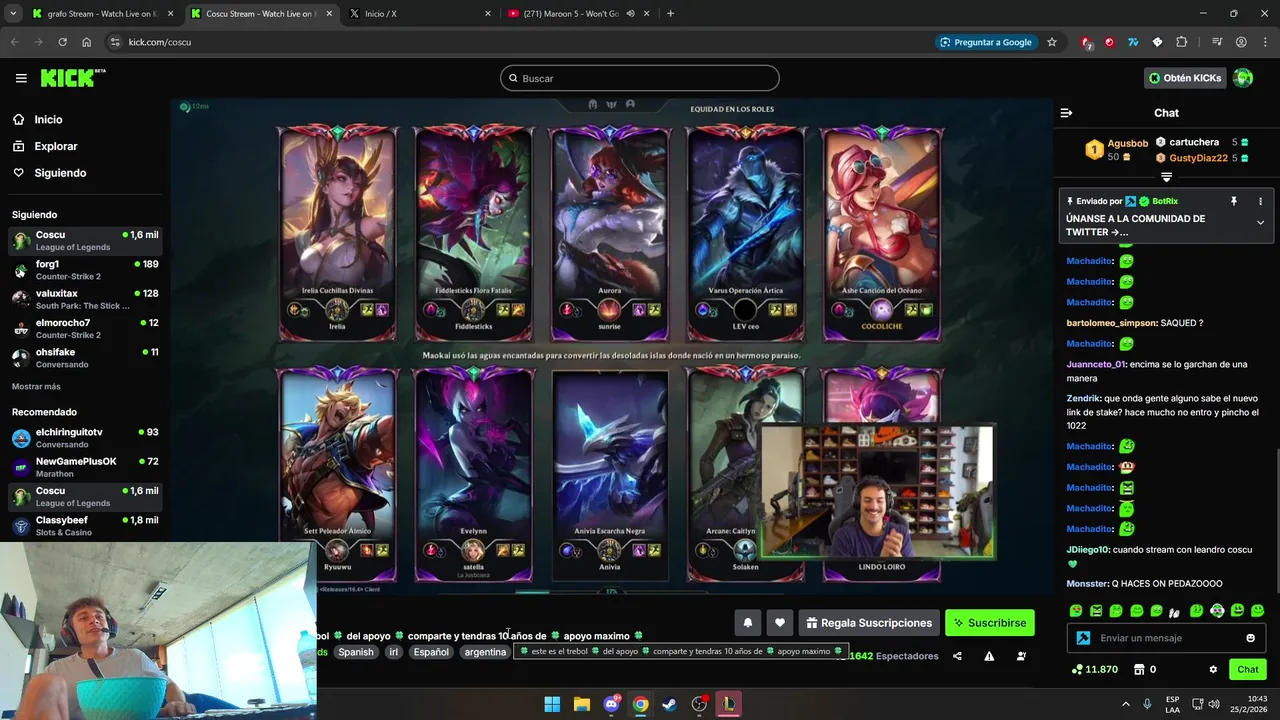Viewport: 1280px width, 720px height.
Task: Open the Kick hamburger sidebar menu
Action: pos(21,78)
